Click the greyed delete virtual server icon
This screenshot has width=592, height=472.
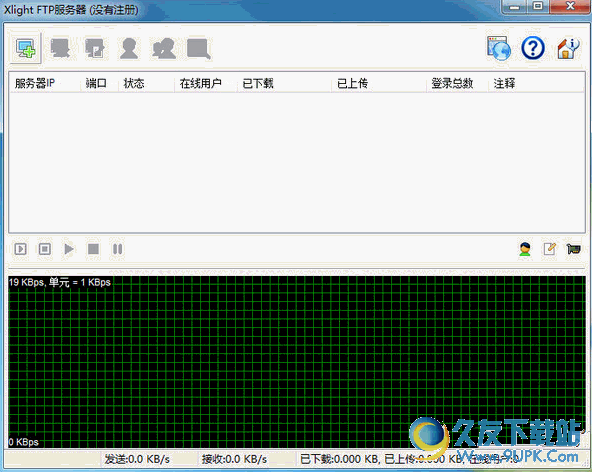60,48
